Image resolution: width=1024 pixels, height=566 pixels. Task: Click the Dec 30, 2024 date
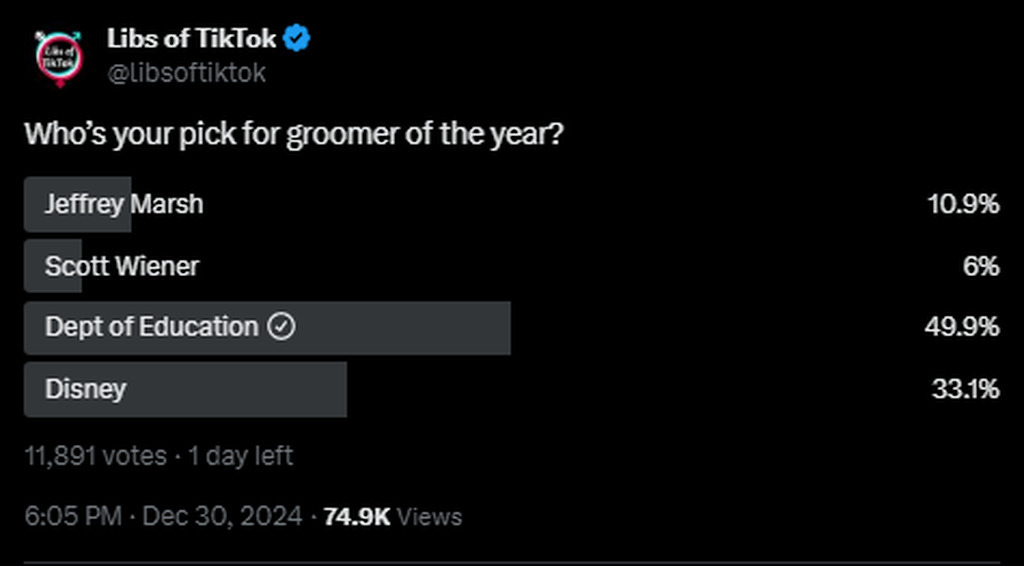pyautogui.click(x=222, y=516)
